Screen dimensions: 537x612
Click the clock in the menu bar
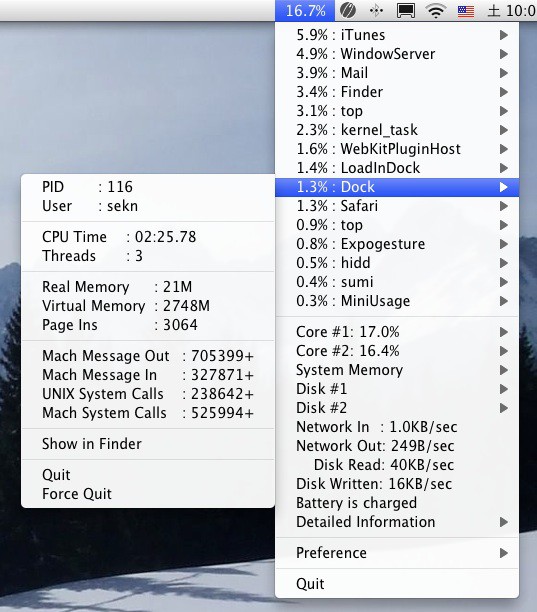[x=512, y=11]
